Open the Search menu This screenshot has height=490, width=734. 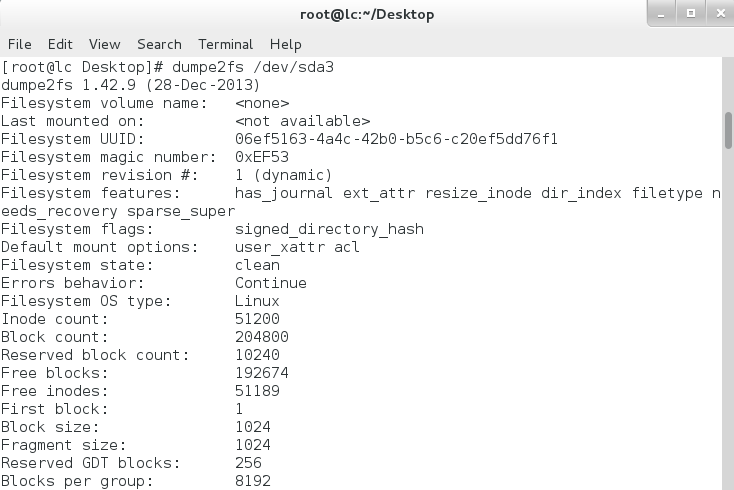(x=159, y=44)
